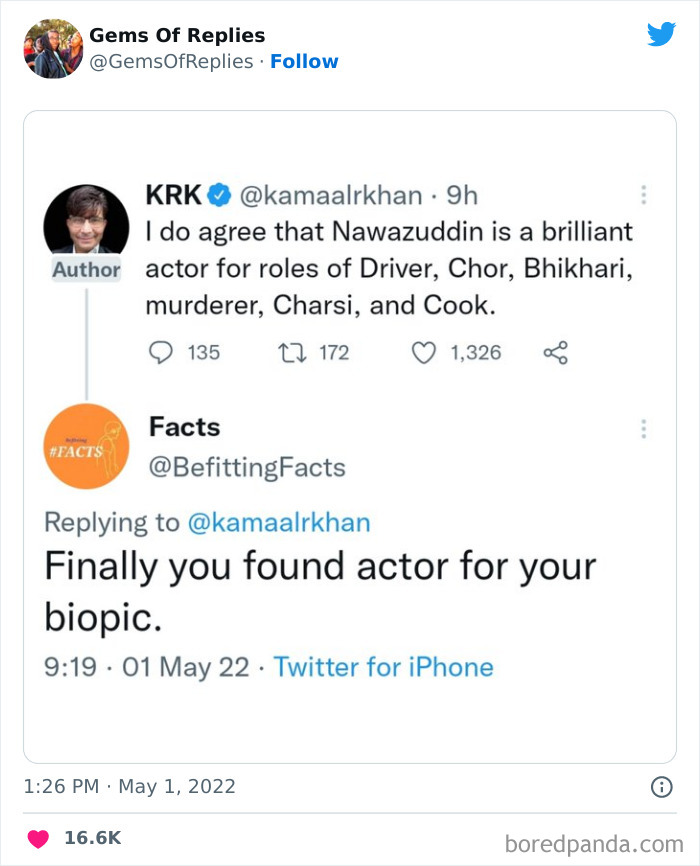Screen dimensions: 700x866
Task: Click the Facts profile avatar
Action: (x=86, y=446)
